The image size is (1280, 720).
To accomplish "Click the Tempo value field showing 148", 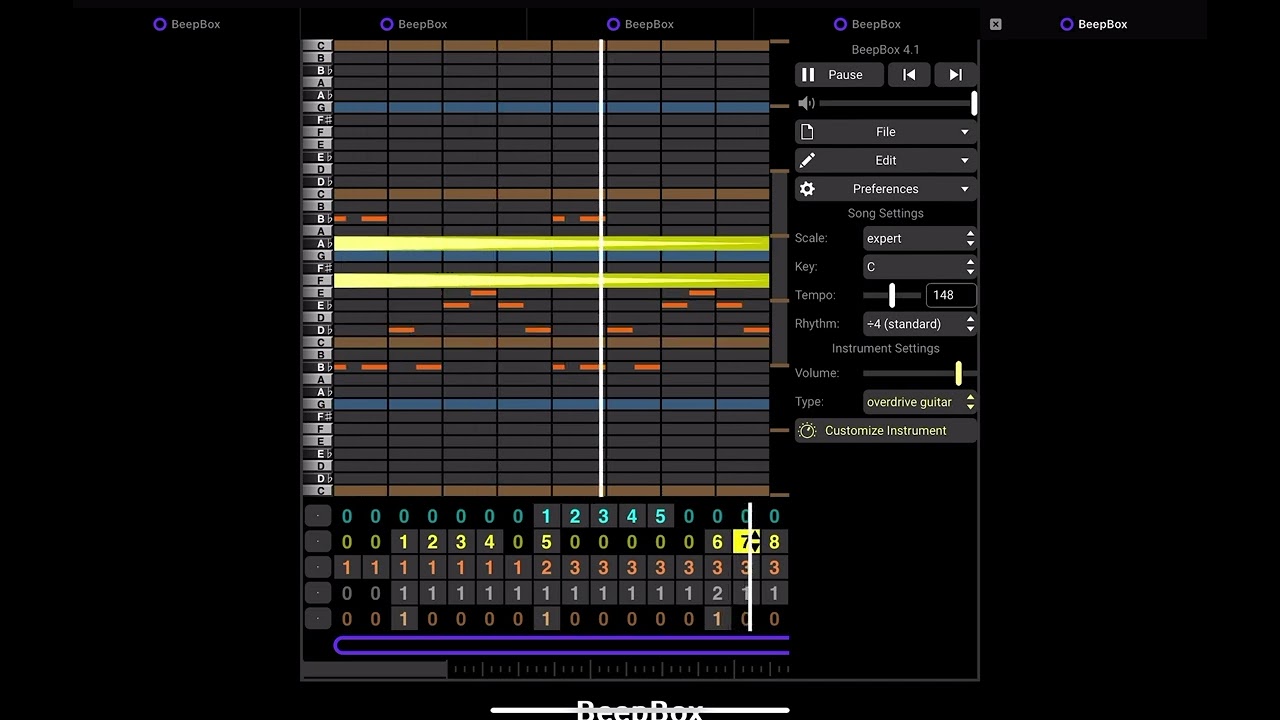I will (x=951, y=295).
